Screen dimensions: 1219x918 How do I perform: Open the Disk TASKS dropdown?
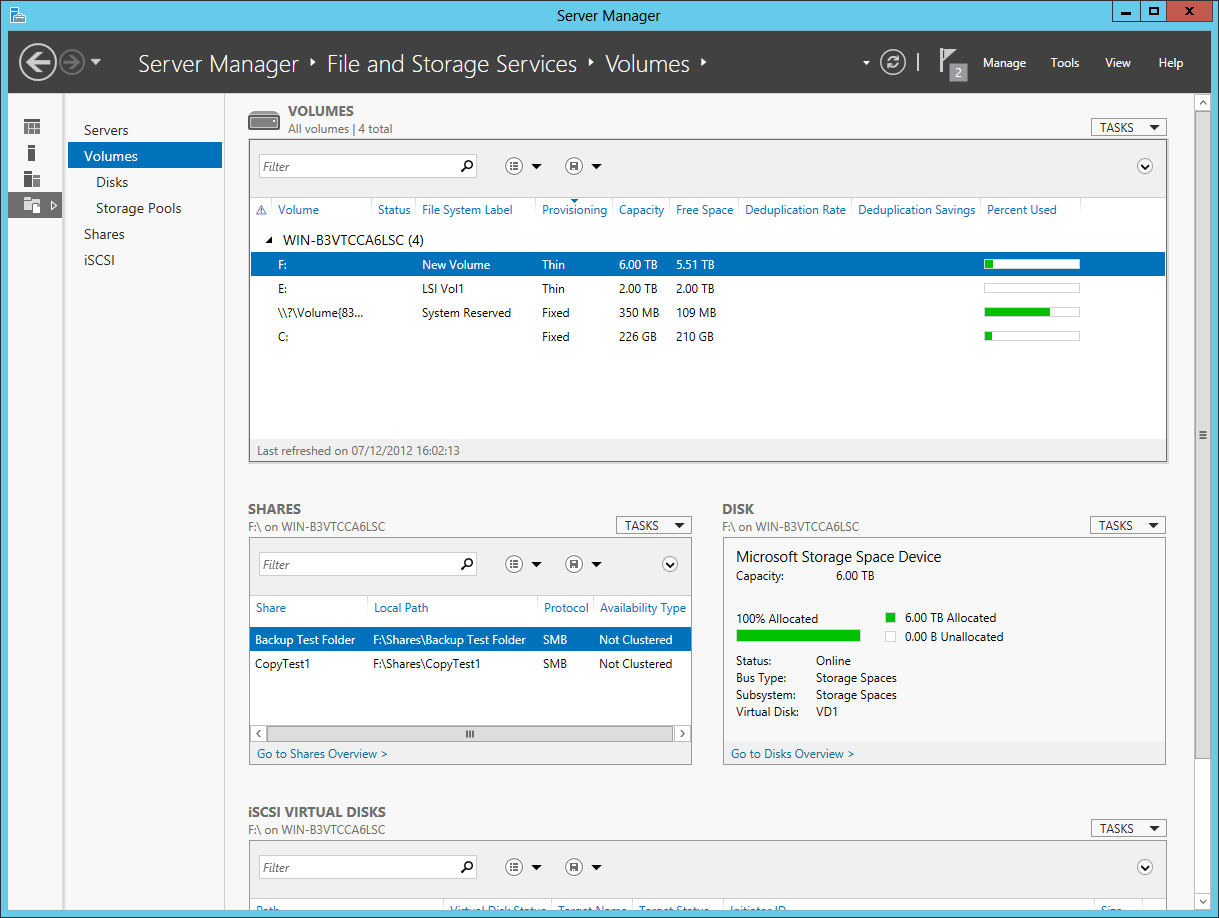click(1127, 526)
